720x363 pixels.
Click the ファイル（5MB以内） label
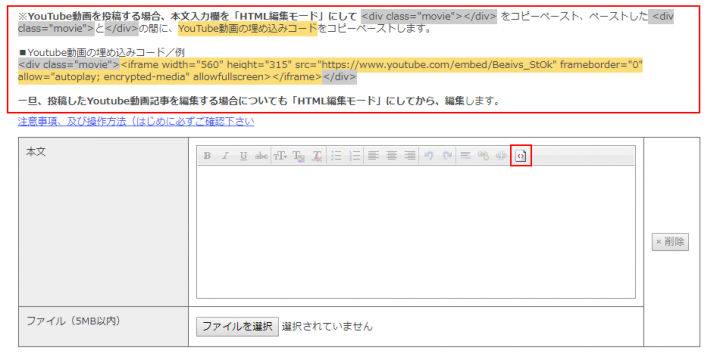[x=73, y=321]
